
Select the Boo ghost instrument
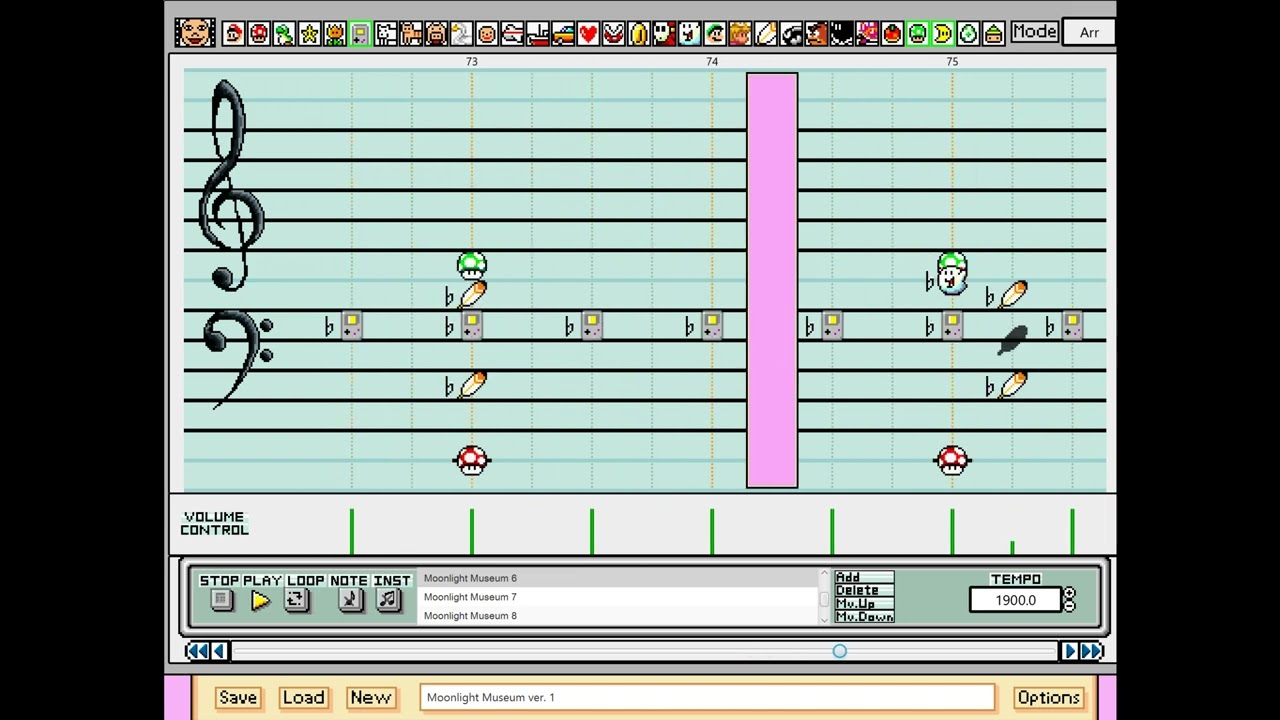pyautogui.click(x=689, y=34)
